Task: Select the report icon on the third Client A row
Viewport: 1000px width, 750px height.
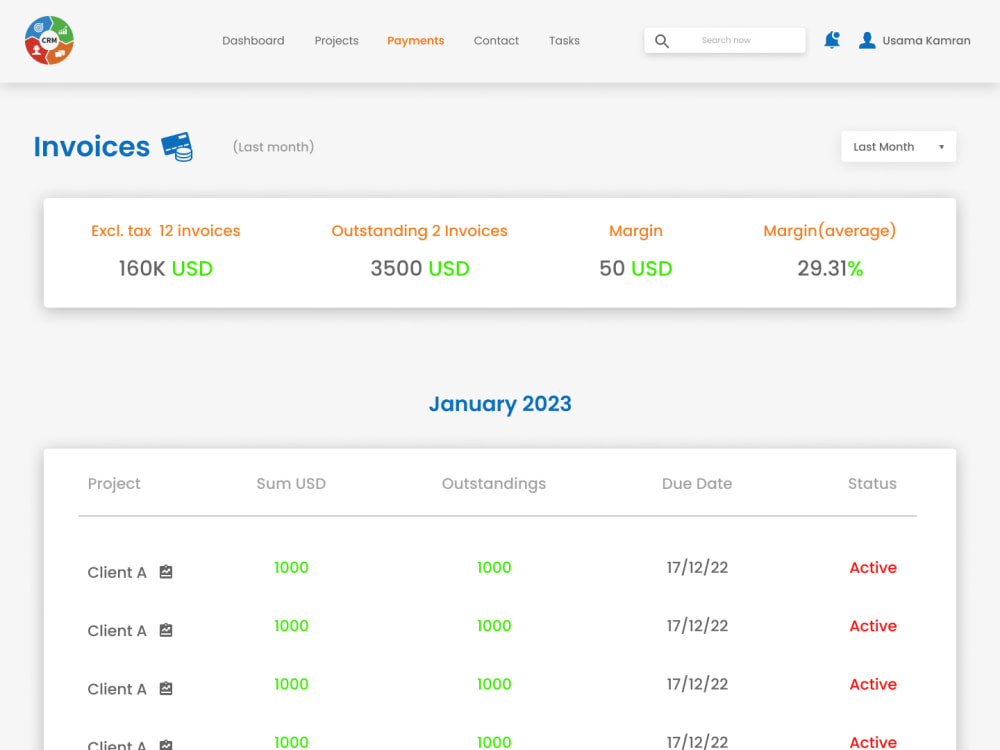Action: coord(165,689)
